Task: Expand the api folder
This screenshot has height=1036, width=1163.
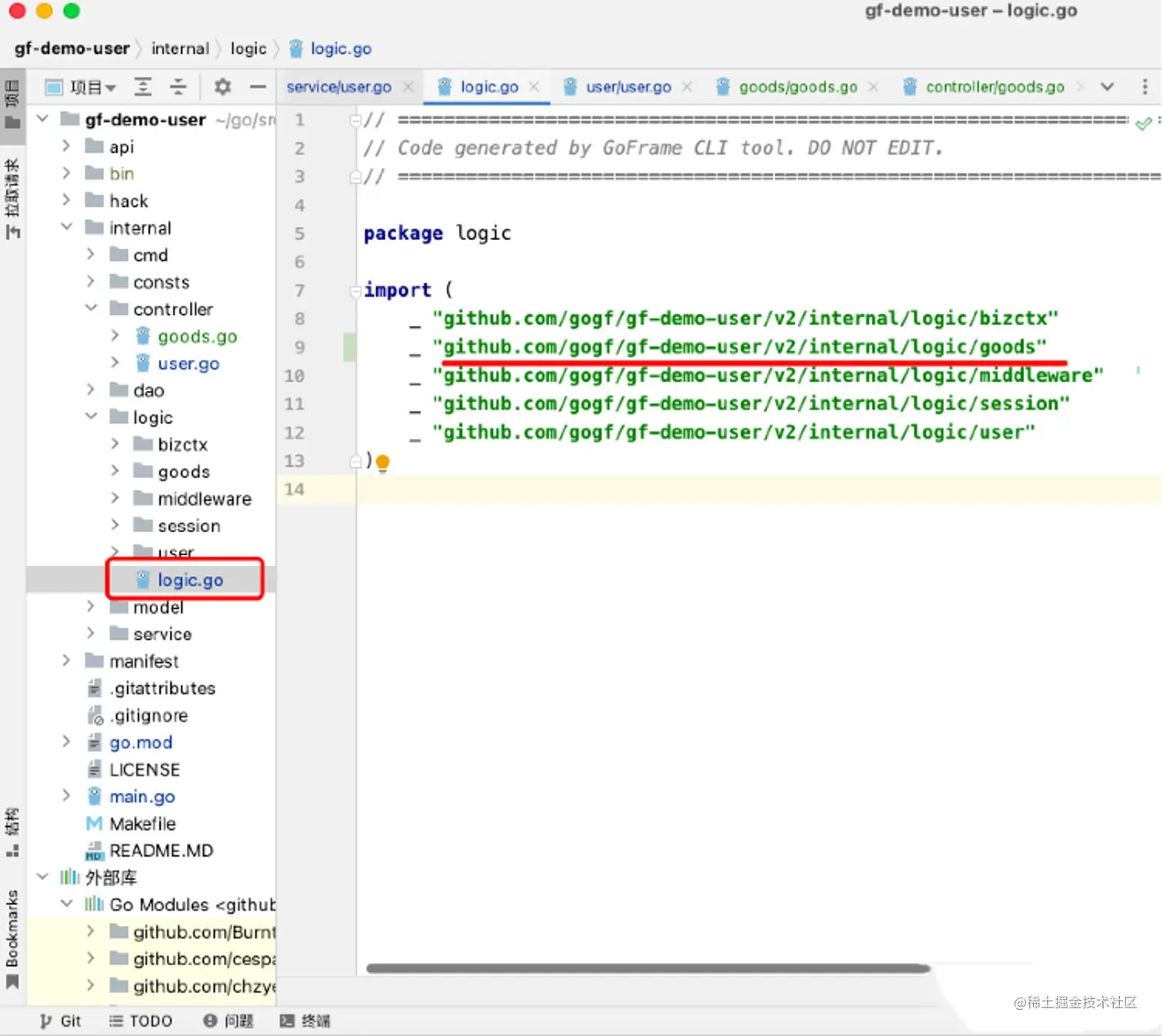Action: point(66,146)
